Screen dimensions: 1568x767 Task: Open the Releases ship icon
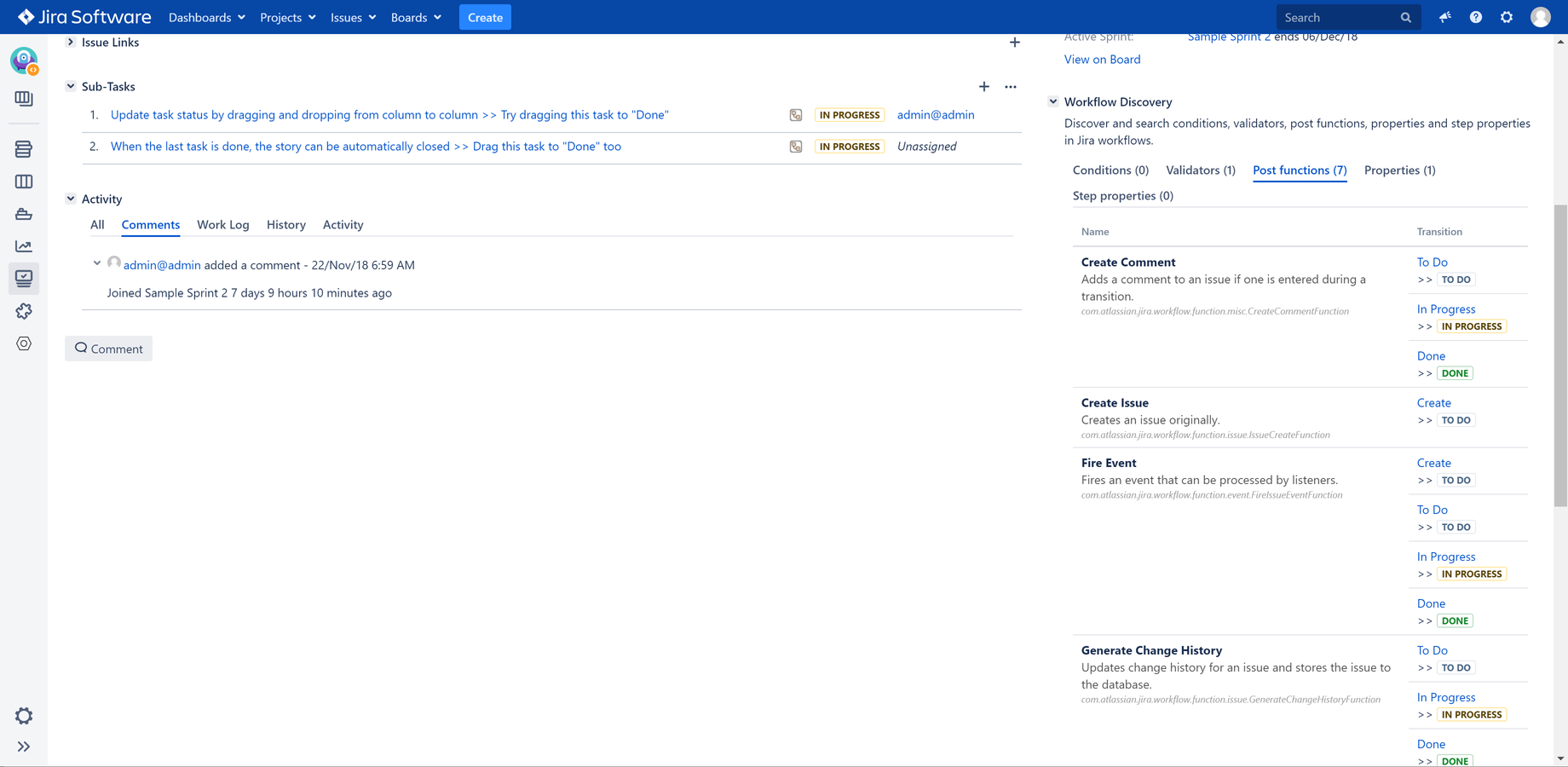[24, 214]
